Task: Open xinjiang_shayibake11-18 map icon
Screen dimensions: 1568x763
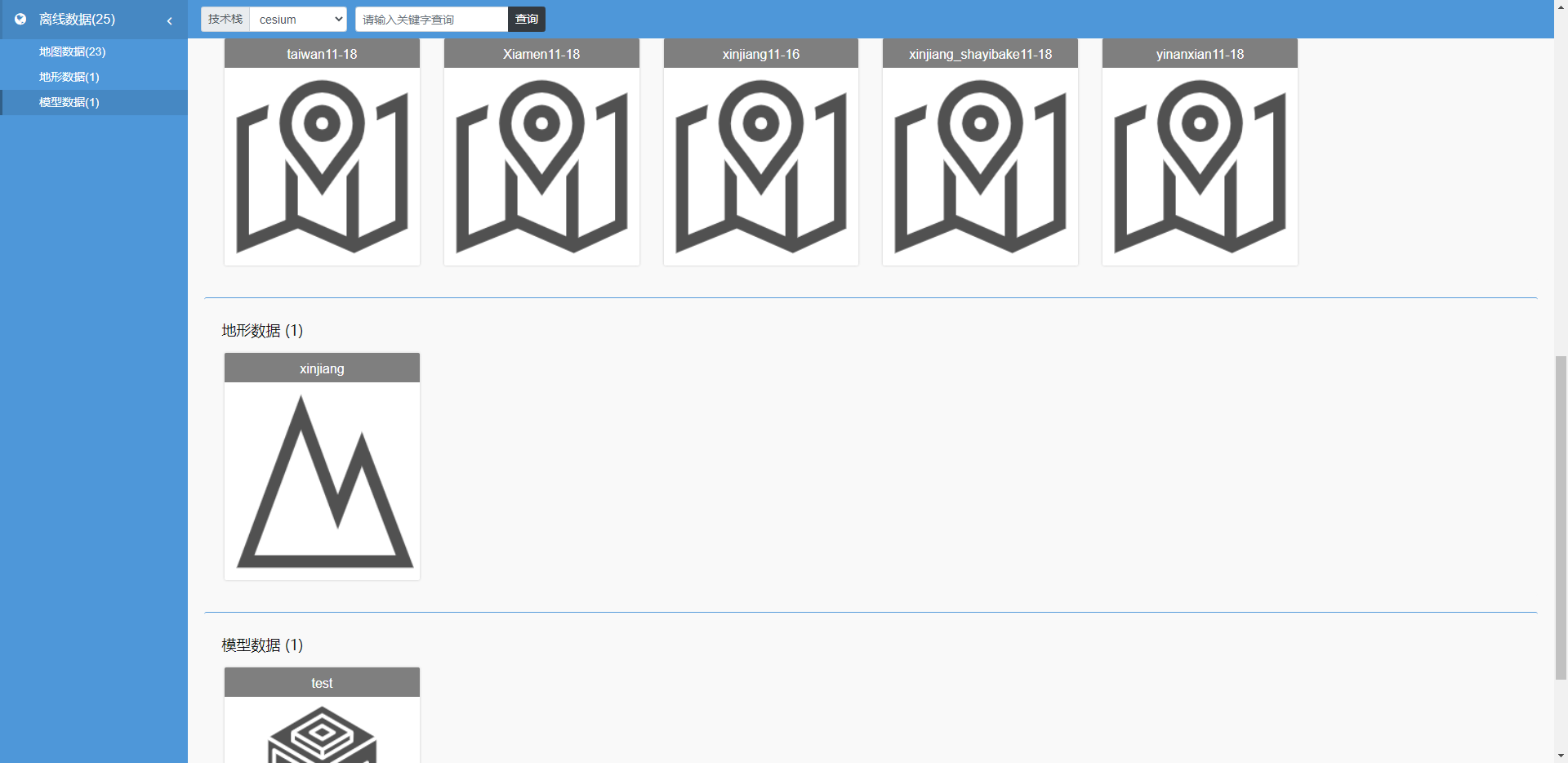Action: (x=980, y=166)
